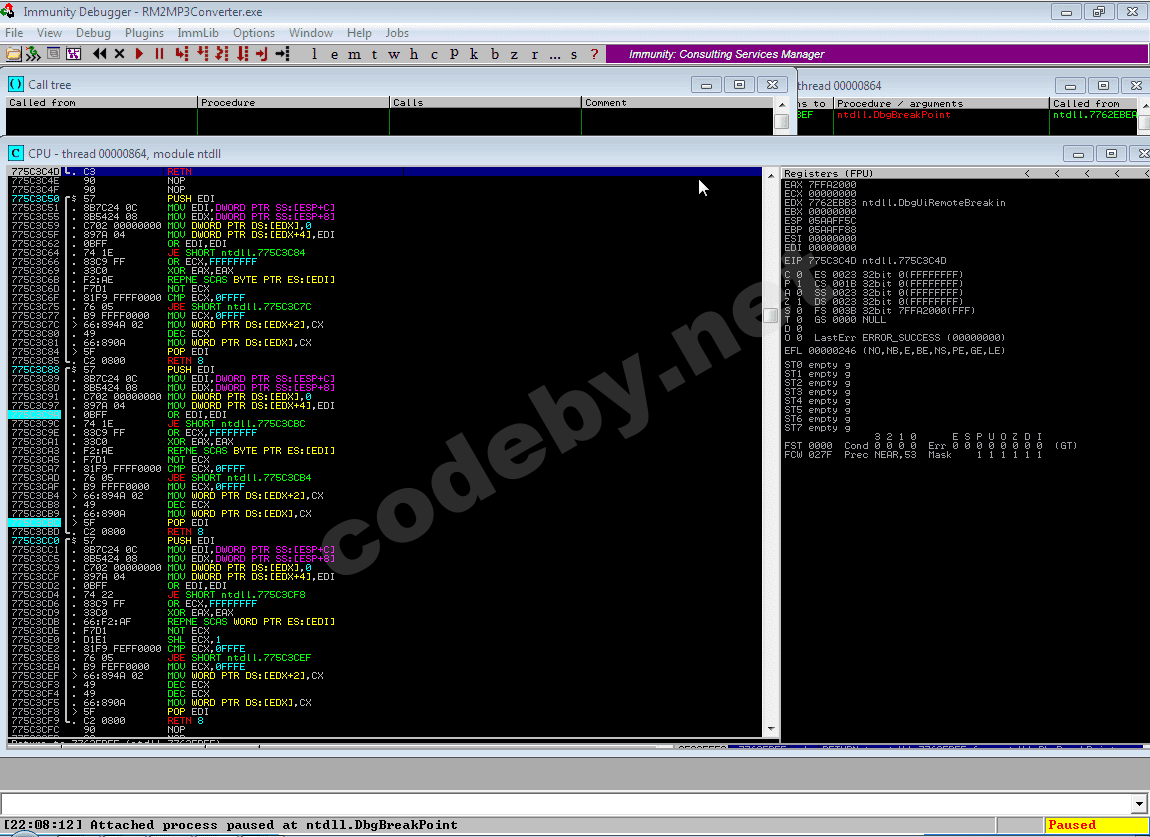Viewport: 1150px width, 837px height.
Task: Pause execution with the red pause icon
Action: [159, 54]
